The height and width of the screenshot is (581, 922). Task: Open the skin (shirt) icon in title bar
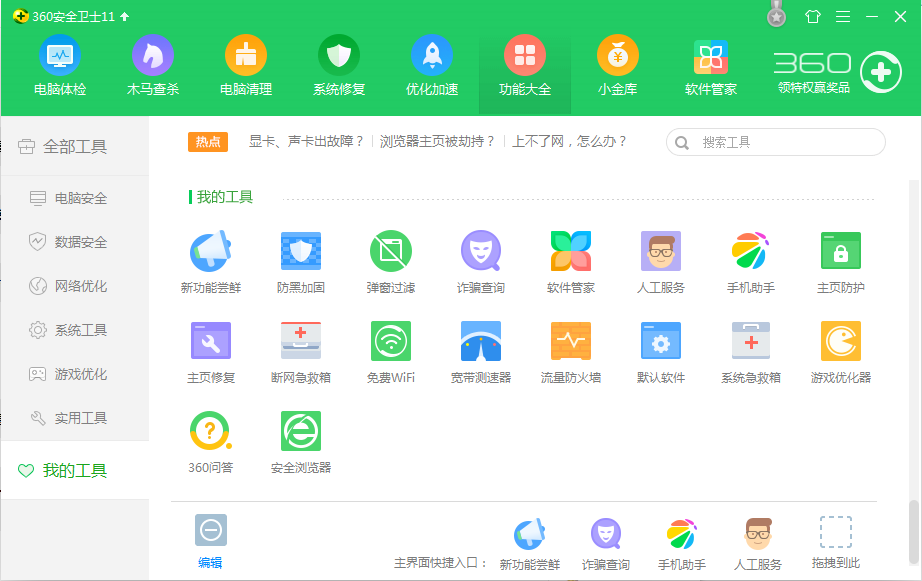[x=813, y=16]
